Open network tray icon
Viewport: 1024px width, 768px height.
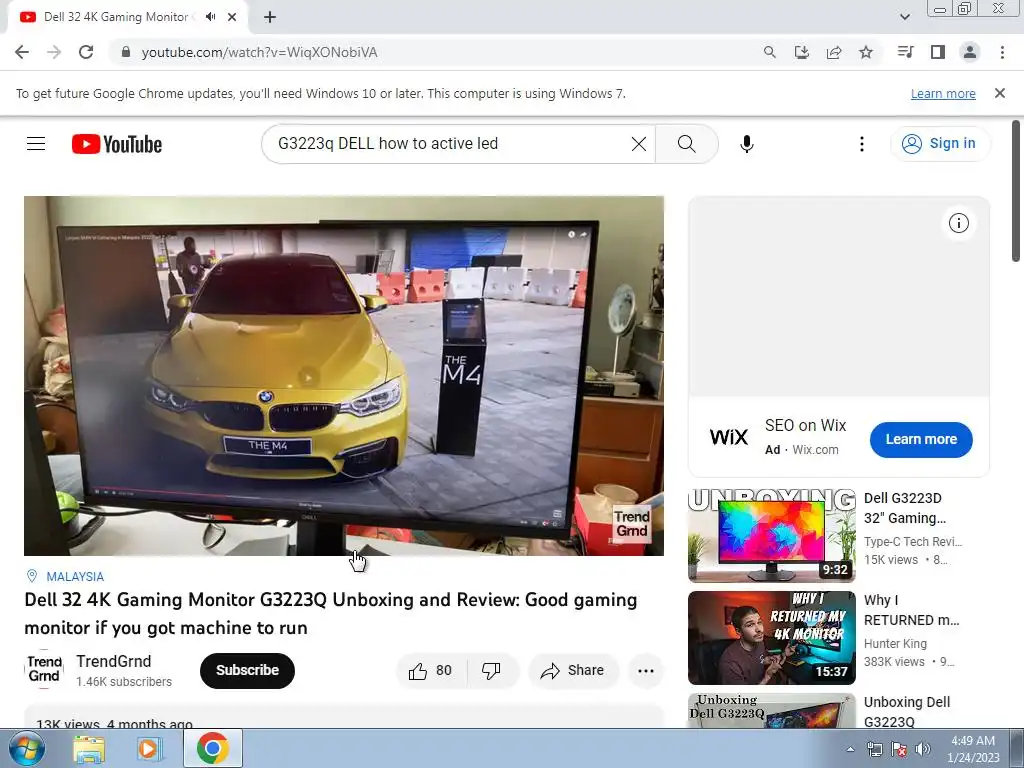tap(874, 749)
